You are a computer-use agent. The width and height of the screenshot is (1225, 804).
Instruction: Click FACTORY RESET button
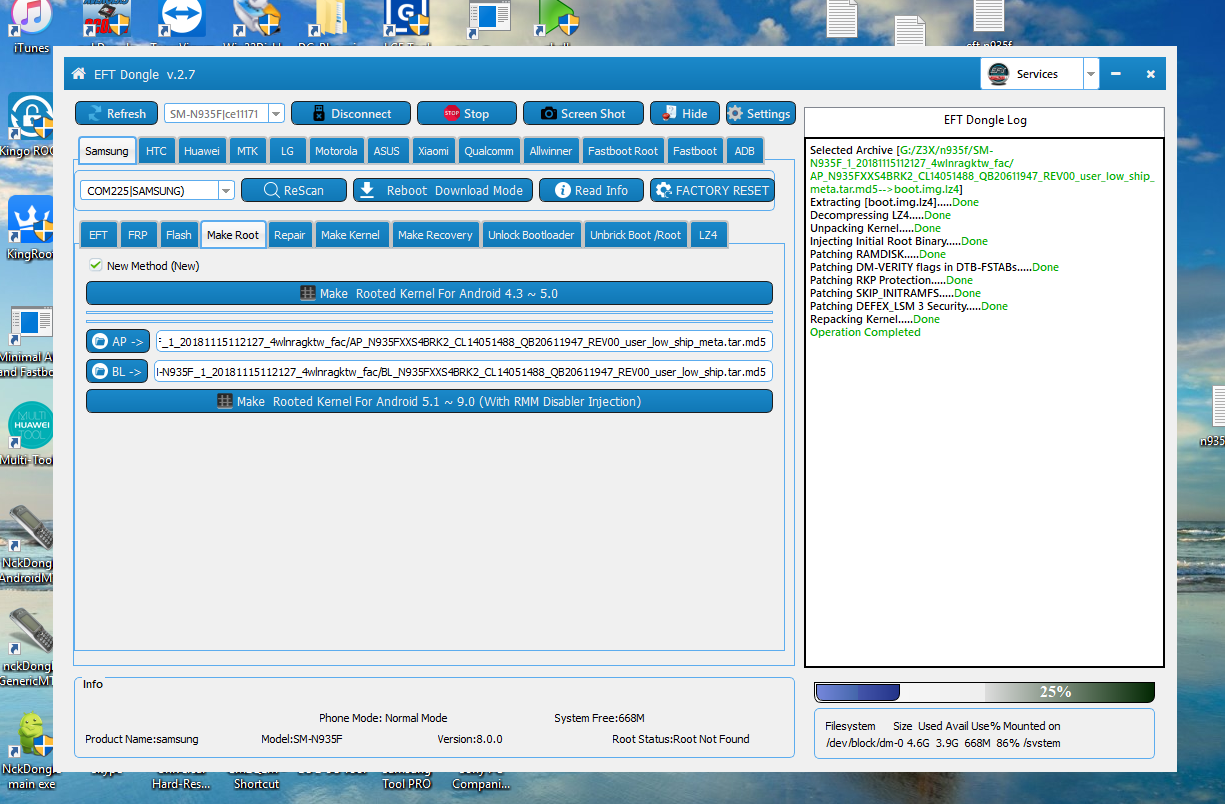712,190
